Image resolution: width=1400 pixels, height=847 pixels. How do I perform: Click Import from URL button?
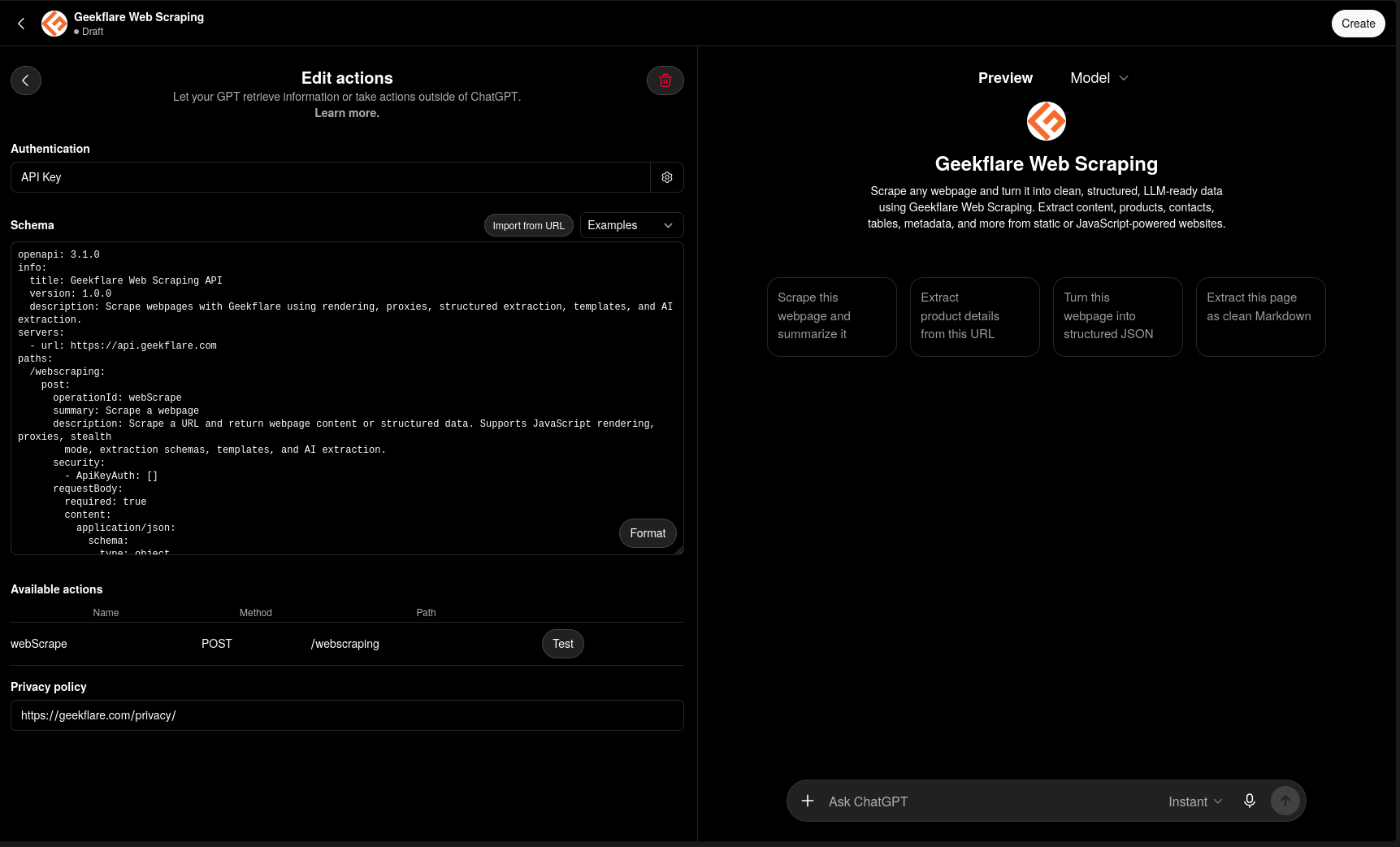click(529, 225)
